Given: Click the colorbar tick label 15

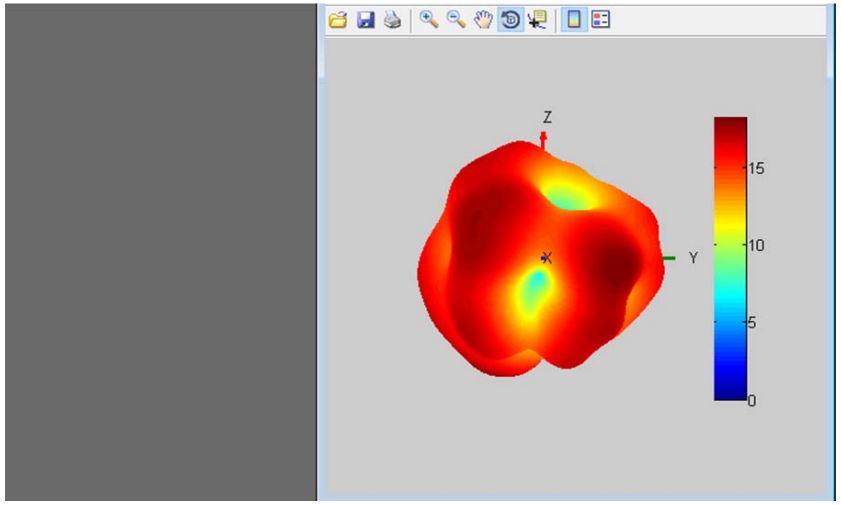Looking at the screenshot, I should tap(756, 168).
